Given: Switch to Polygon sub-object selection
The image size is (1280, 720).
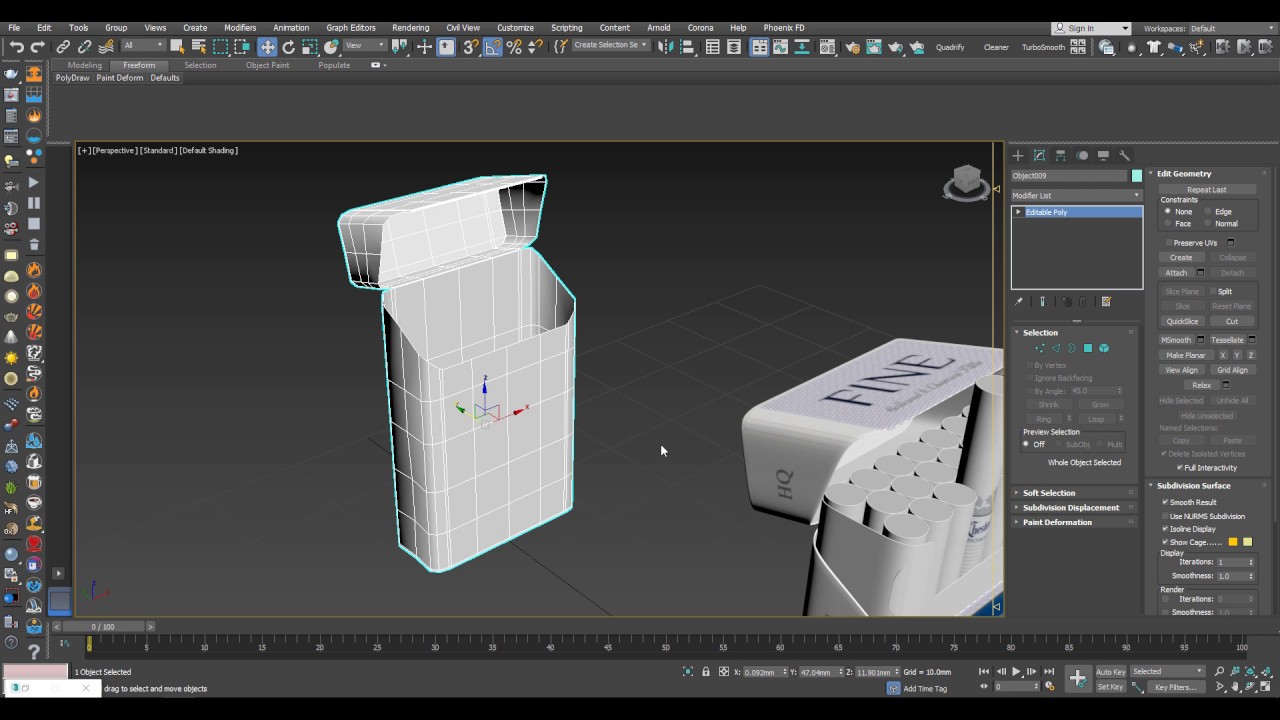Looking at the screenshot, I should (1088, 348).
